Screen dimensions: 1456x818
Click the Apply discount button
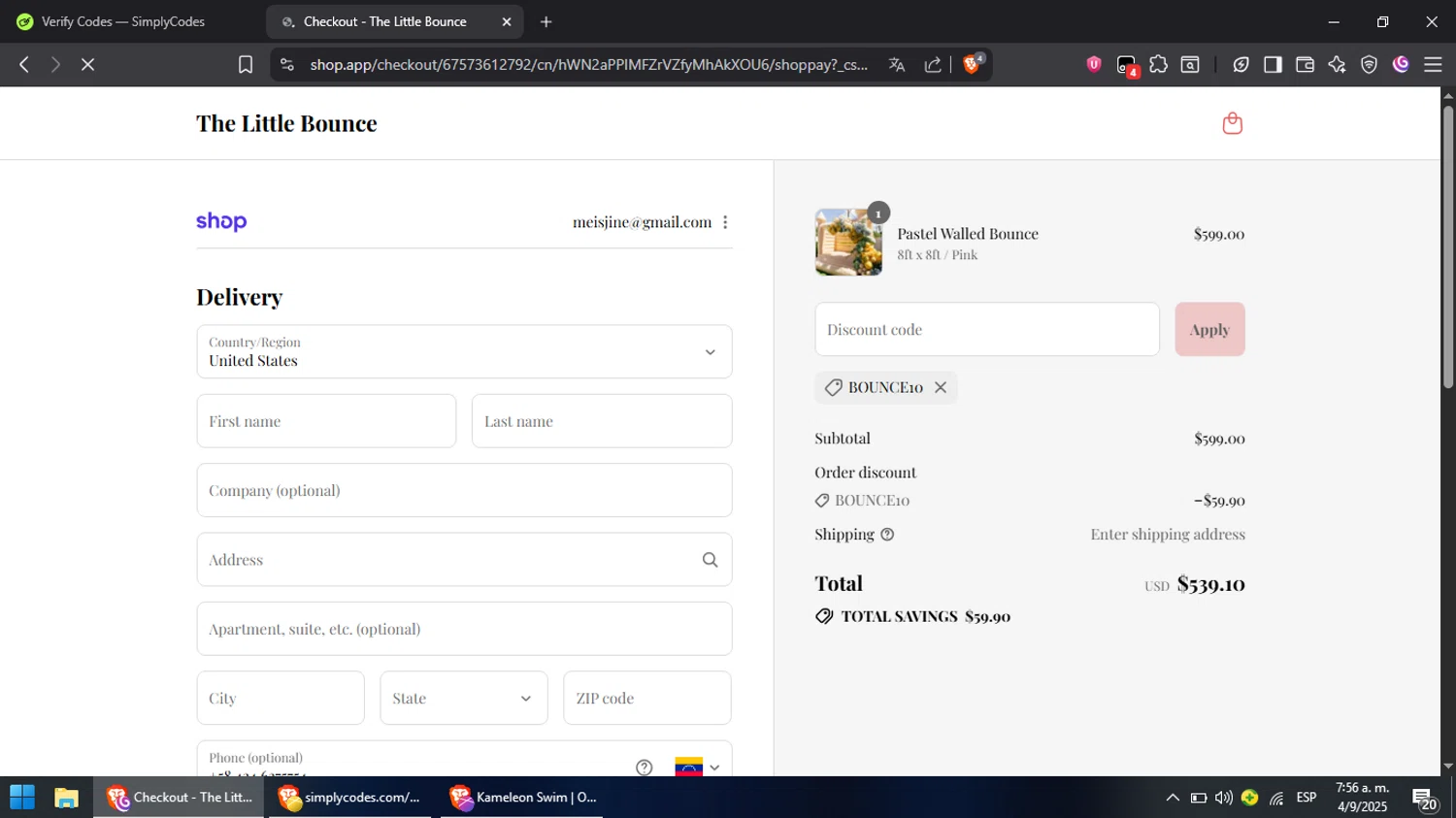[x=1209, y=329]
